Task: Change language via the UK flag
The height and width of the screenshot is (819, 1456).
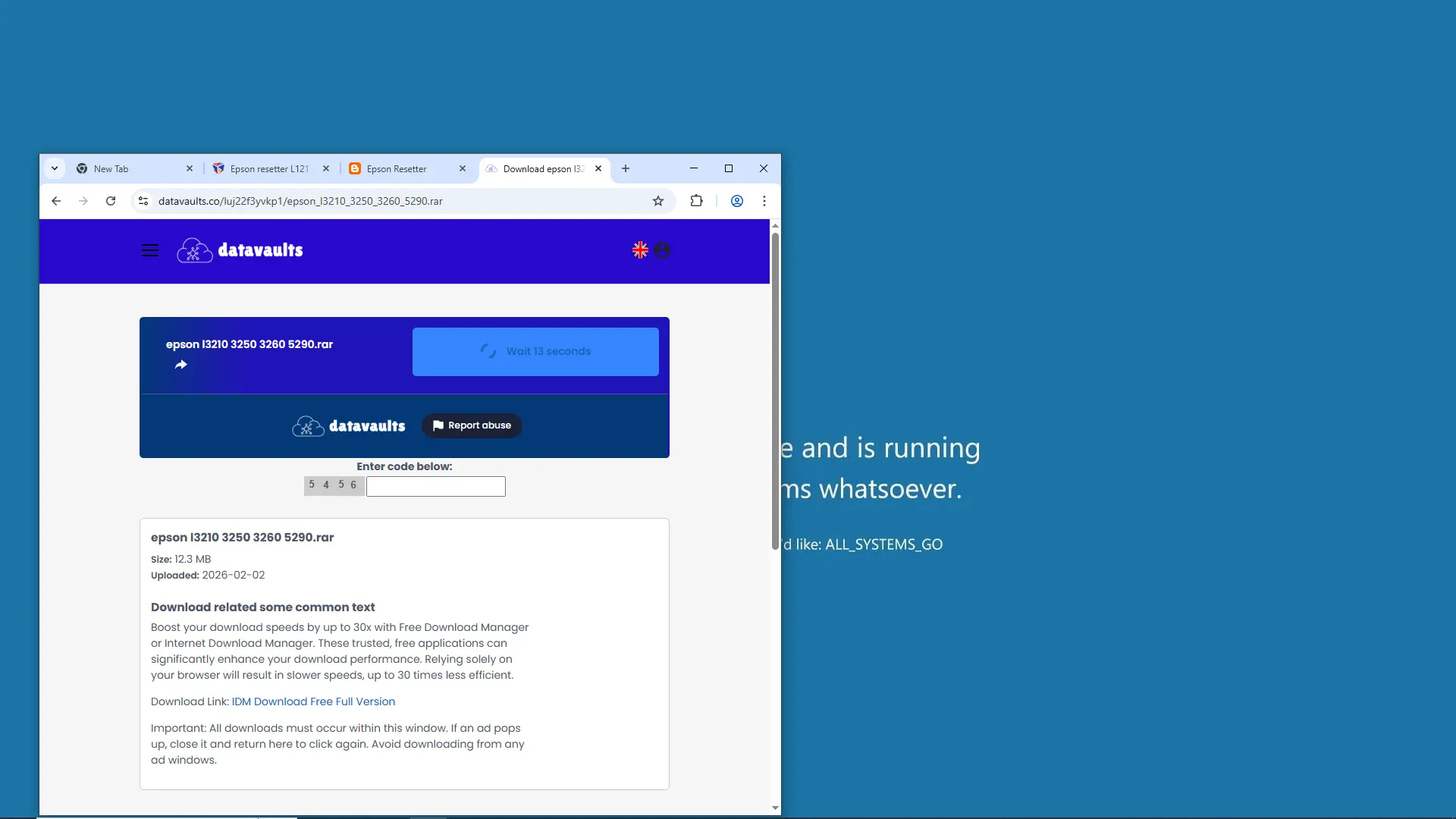Action: point(641,250)
